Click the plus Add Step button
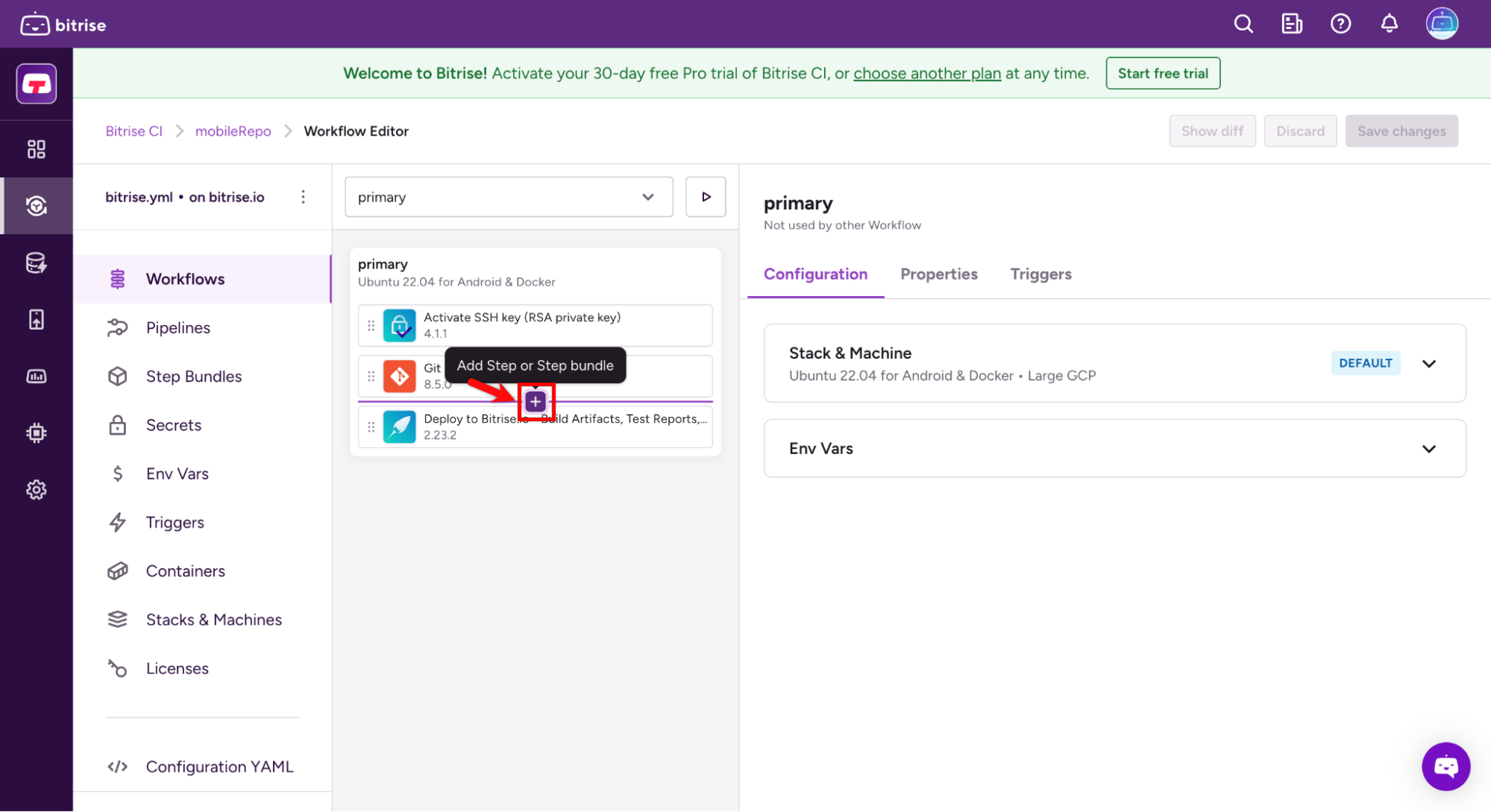1491x812 pixels. click(536, 402)
